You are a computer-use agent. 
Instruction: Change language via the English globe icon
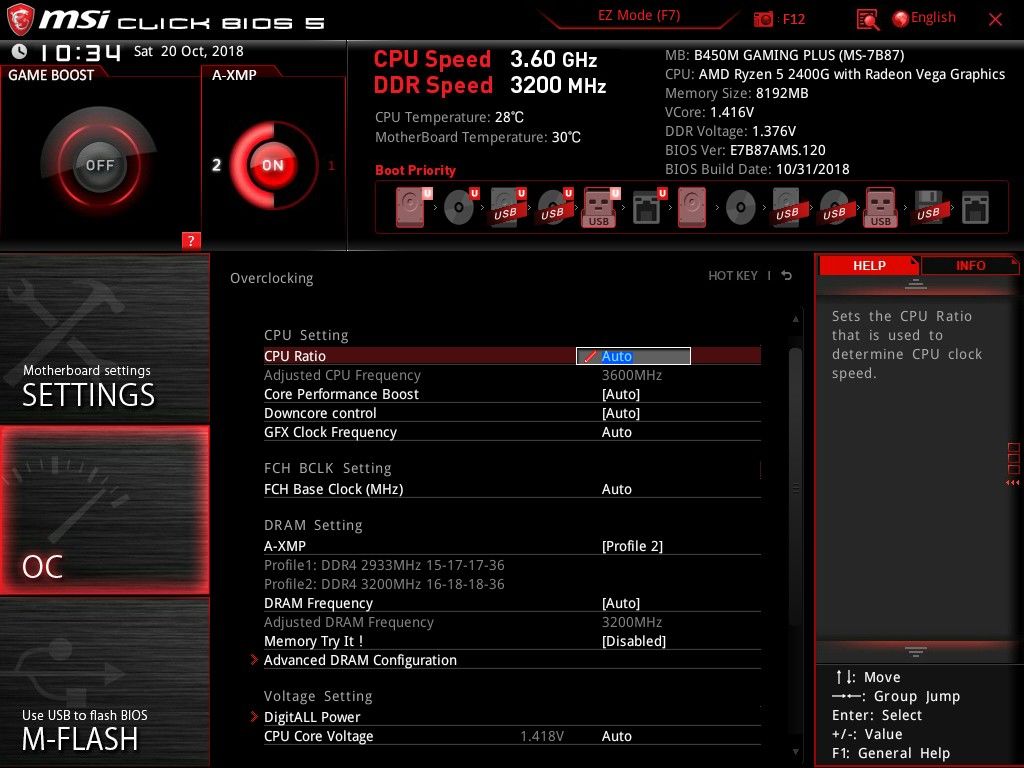click(x=924, y=18)
